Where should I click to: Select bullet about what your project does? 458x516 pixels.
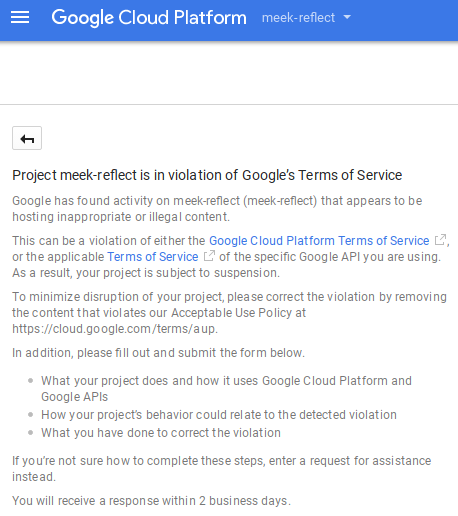[226, 389]
